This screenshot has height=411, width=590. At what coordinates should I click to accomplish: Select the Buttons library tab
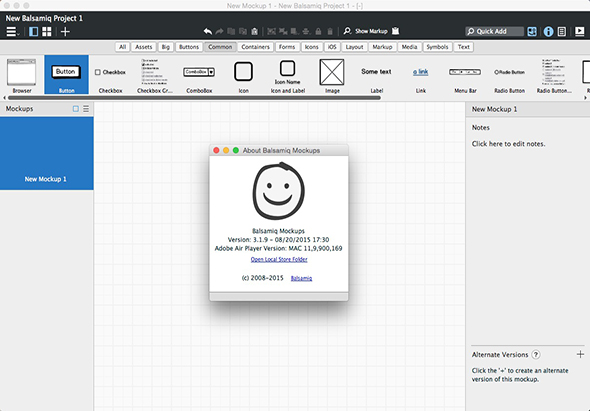point(189,47)
